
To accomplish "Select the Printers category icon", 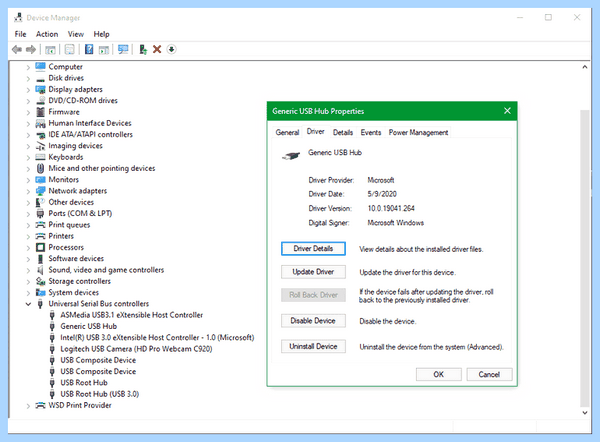I will pyautogui.click(x=40, y=236).
